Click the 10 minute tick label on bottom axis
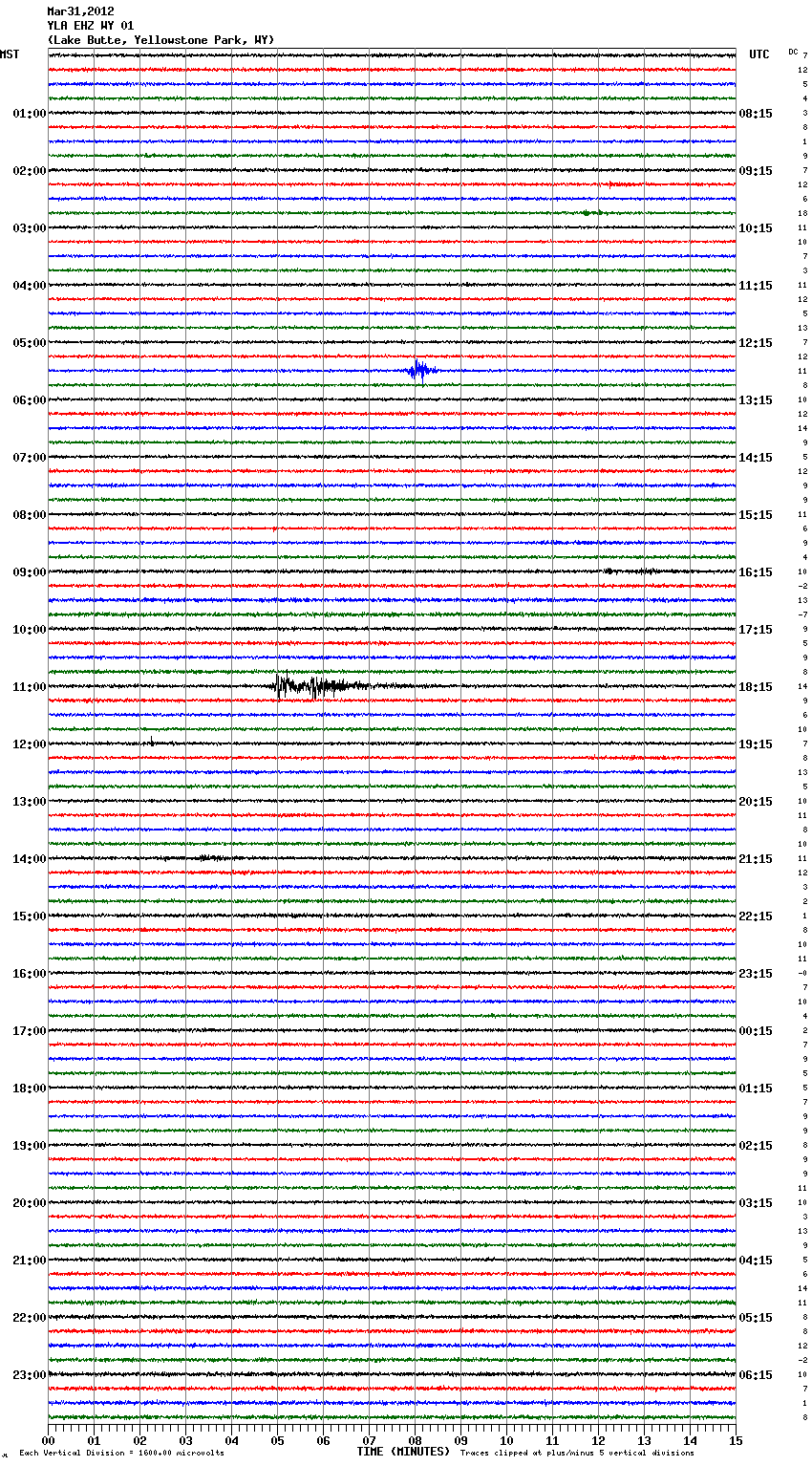This screenshot has height=1466, width=812. 507,1440
